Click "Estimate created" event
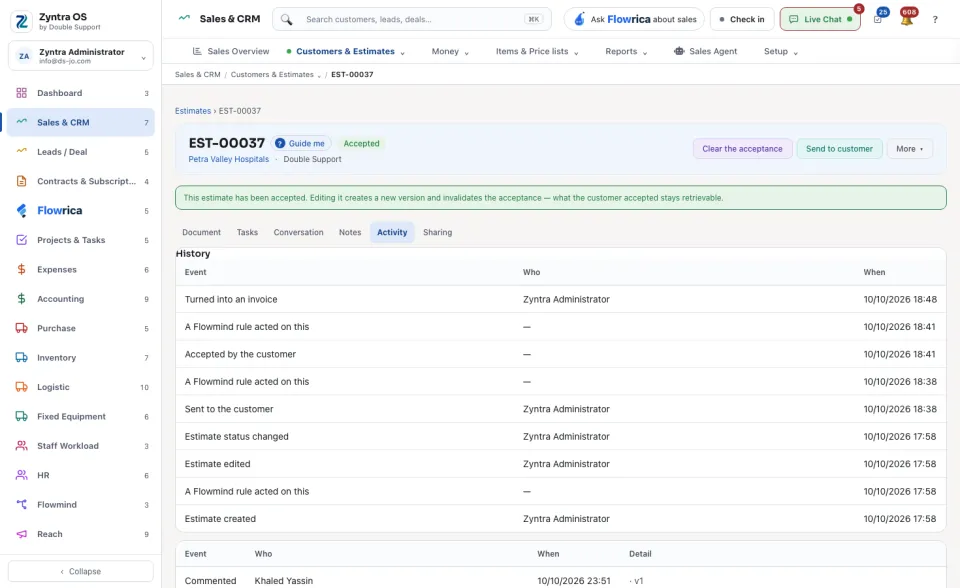 [220, 519]
